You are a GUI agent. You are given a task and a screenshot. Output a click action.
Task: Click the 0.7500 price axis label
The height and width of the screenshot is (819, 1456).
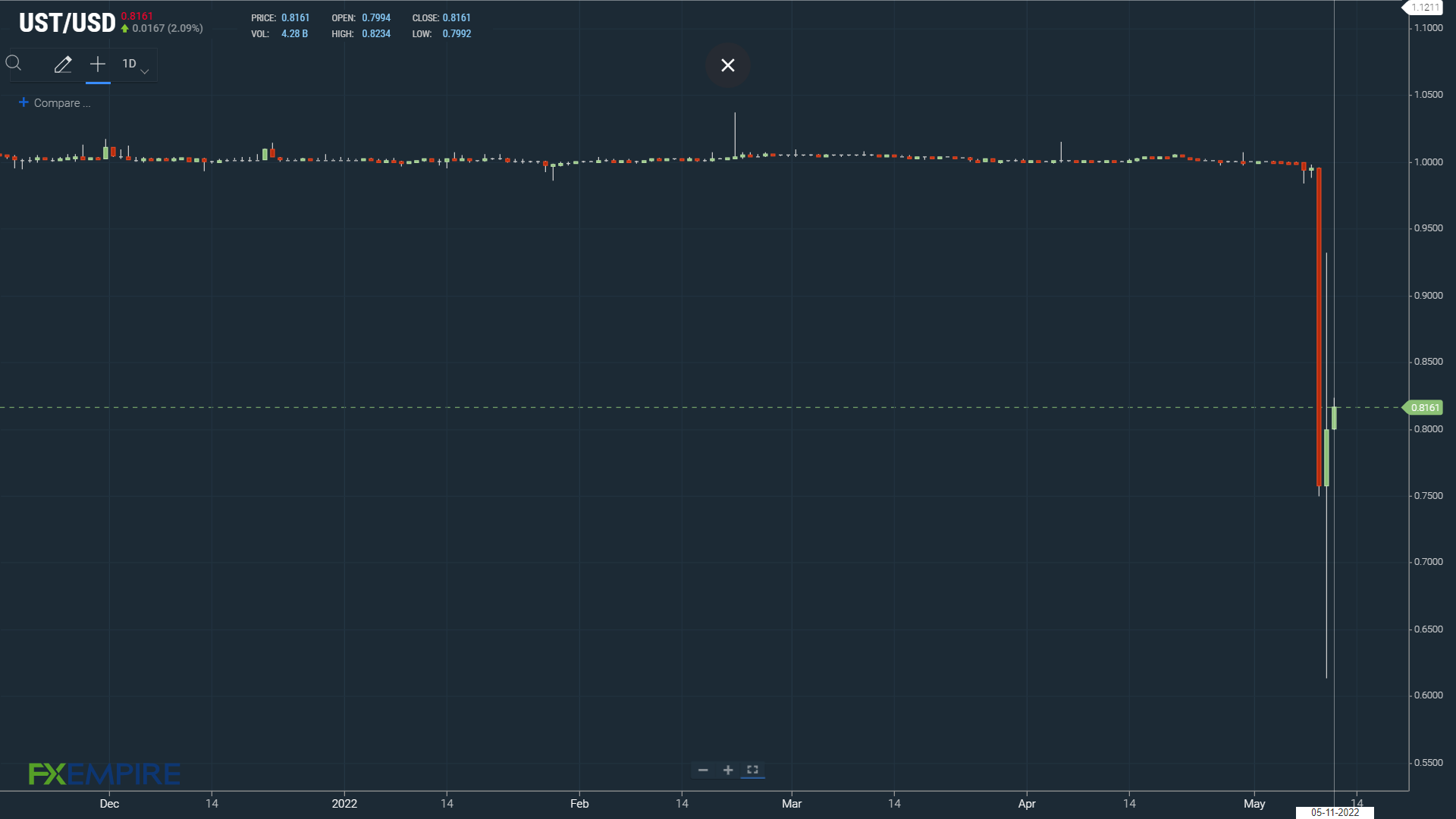[x=1429, y=496]
